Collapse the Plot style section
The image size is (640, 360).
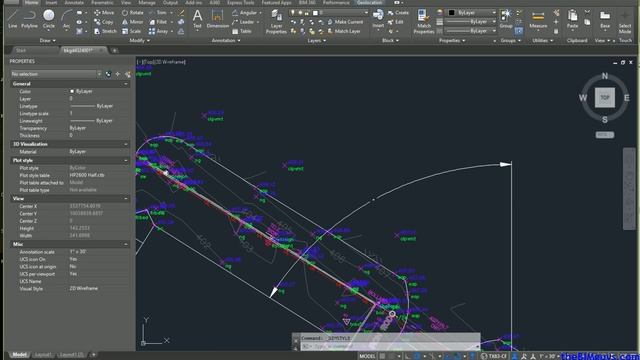[126, 160]
